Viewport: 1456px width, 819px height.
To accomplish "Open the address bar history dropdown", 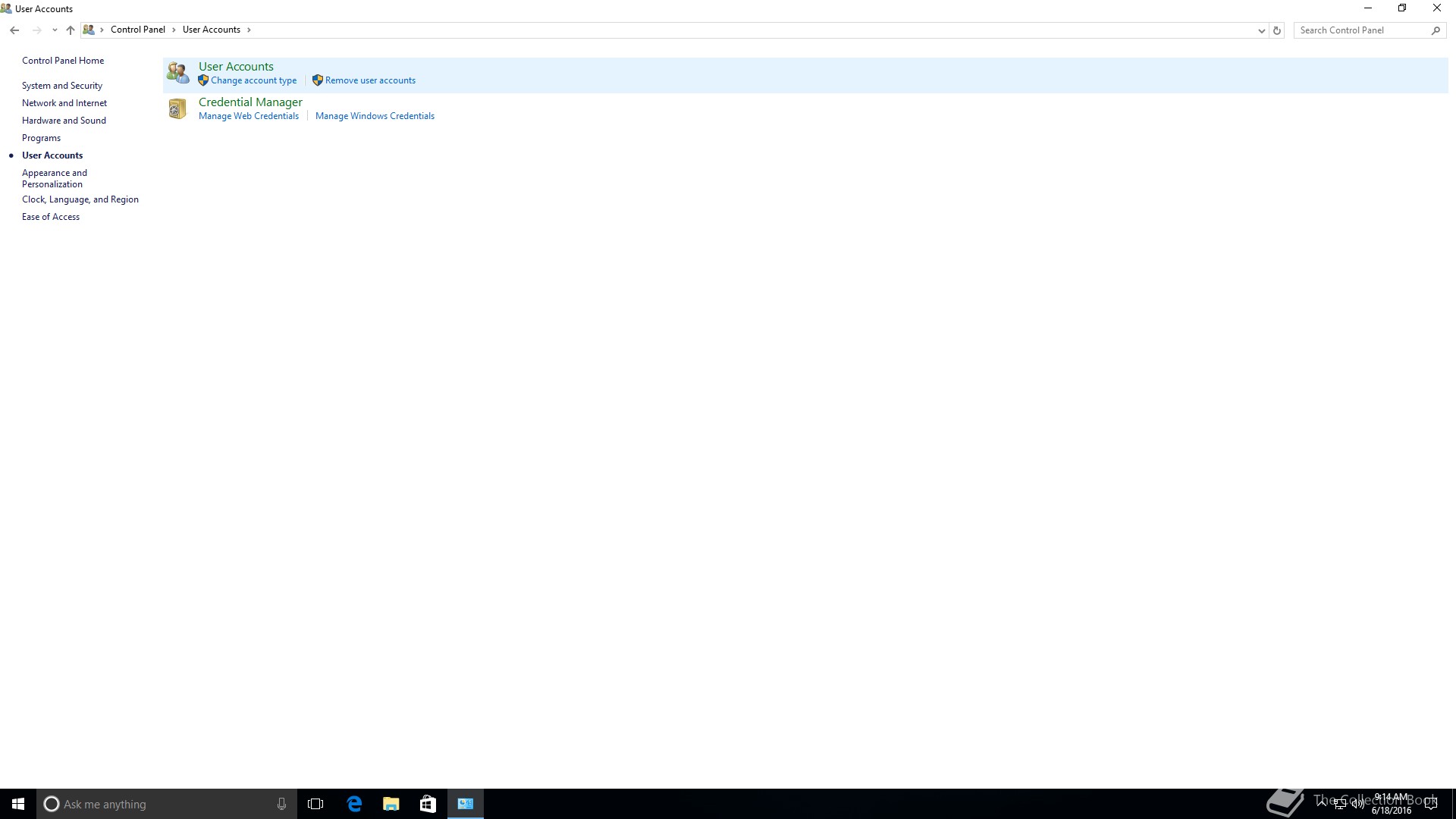I will (1261, 30).
